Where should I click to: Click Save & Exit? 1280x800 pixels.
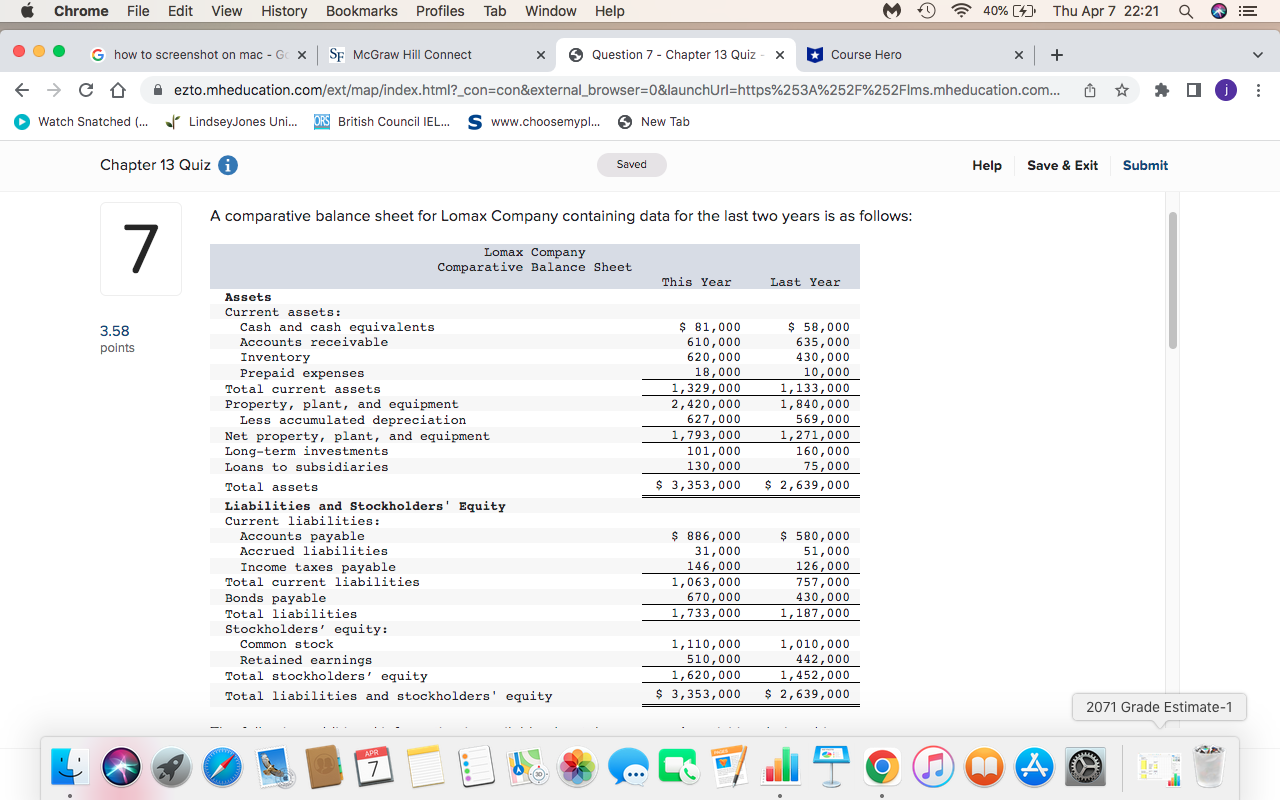[1062, 165]
